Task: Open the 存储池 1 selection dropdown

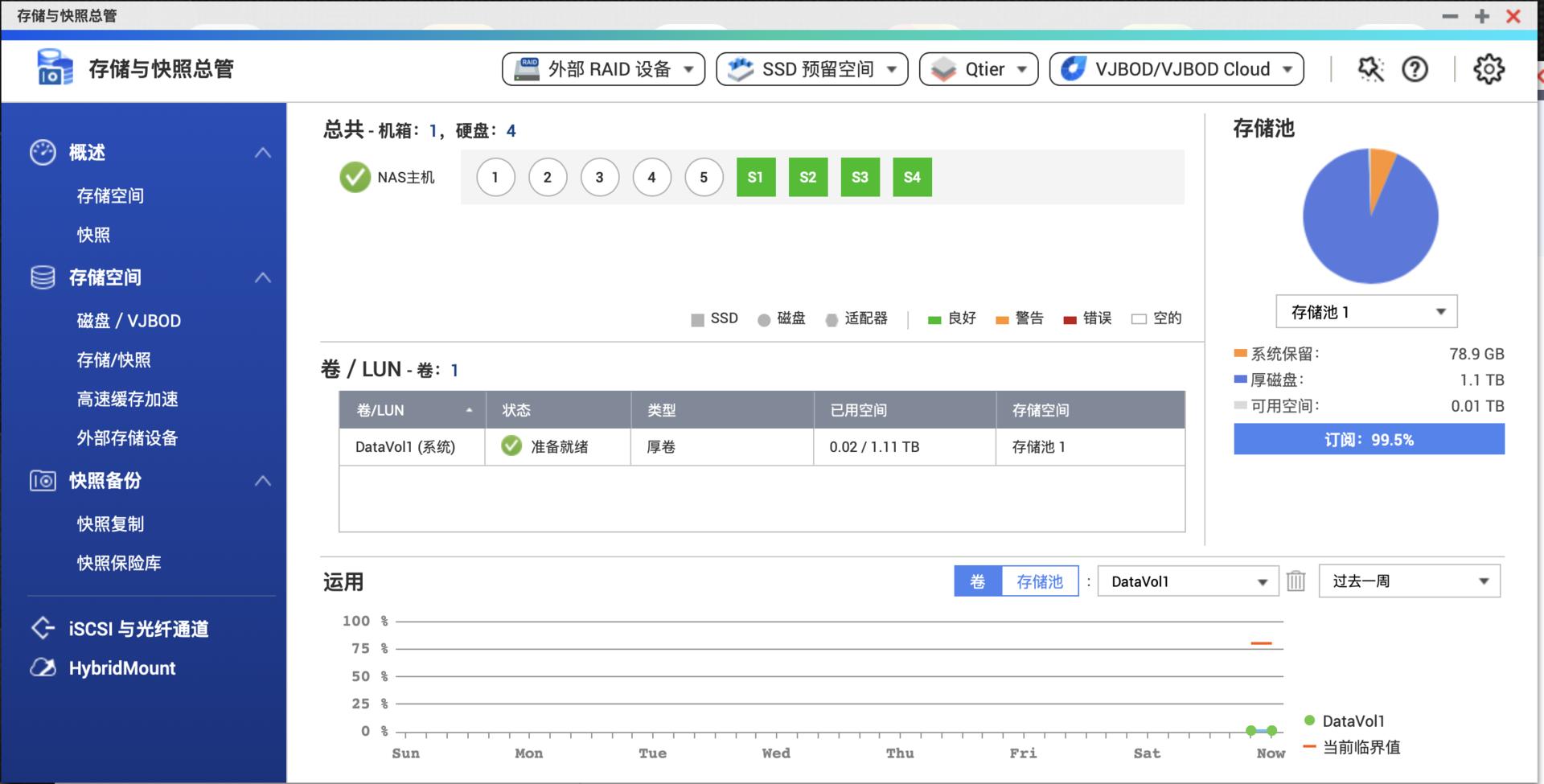Action: [1365, 311]
